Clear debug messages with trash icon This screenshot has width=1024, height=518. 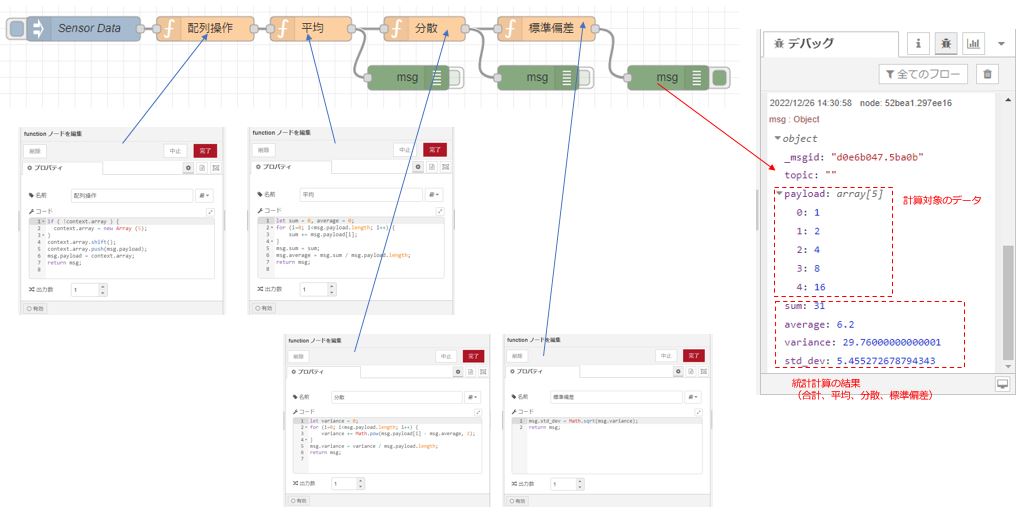pos(988,74)
